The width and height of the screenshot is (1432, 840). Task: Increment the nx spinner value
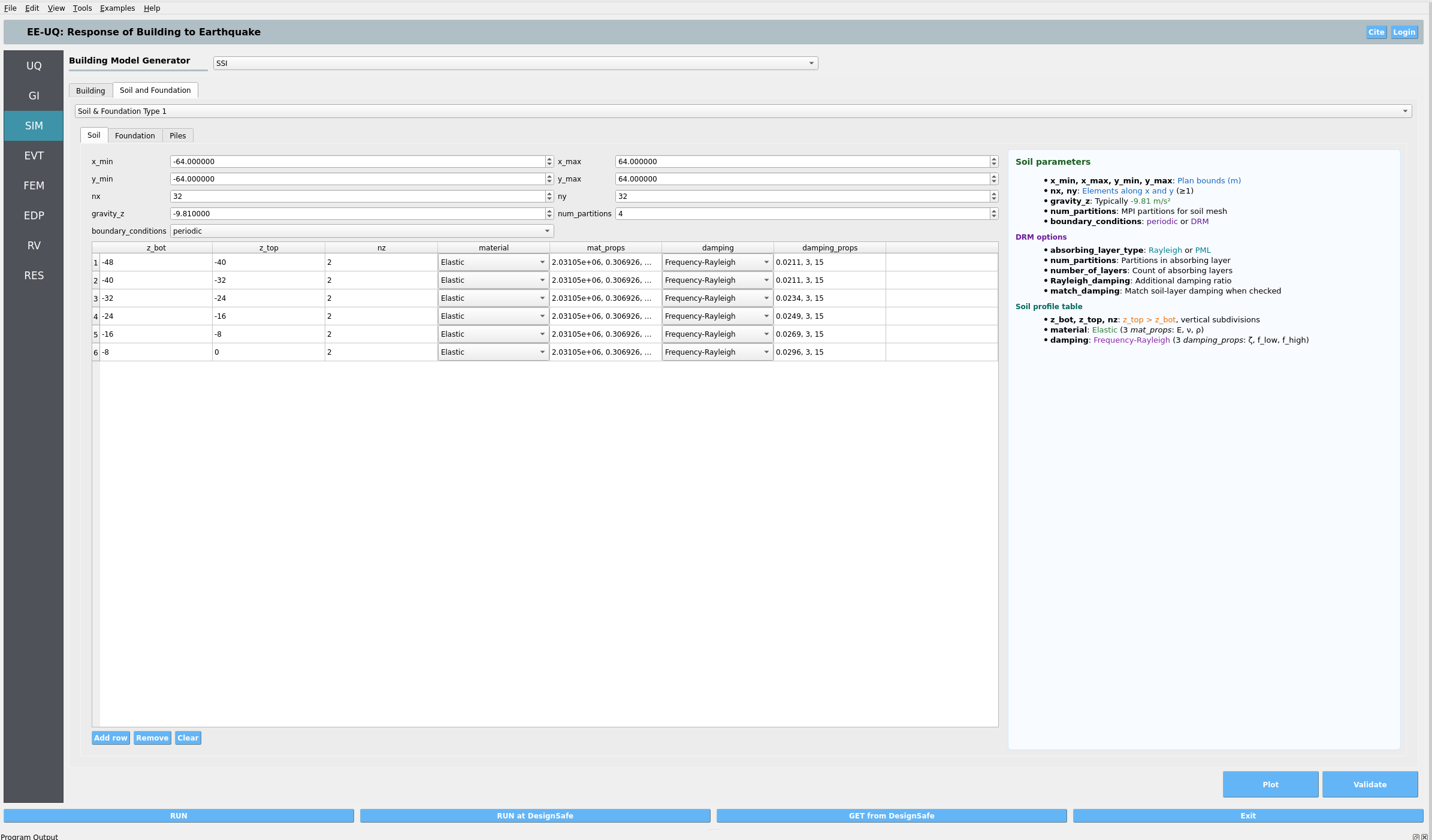(549, 194)
